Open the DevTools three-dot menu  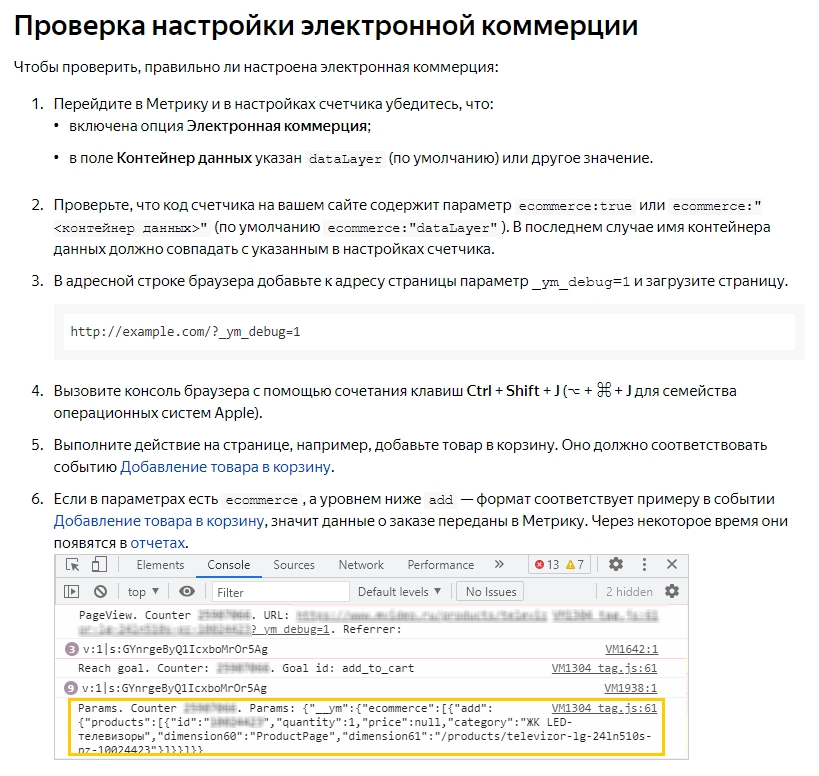pos(644,564)
